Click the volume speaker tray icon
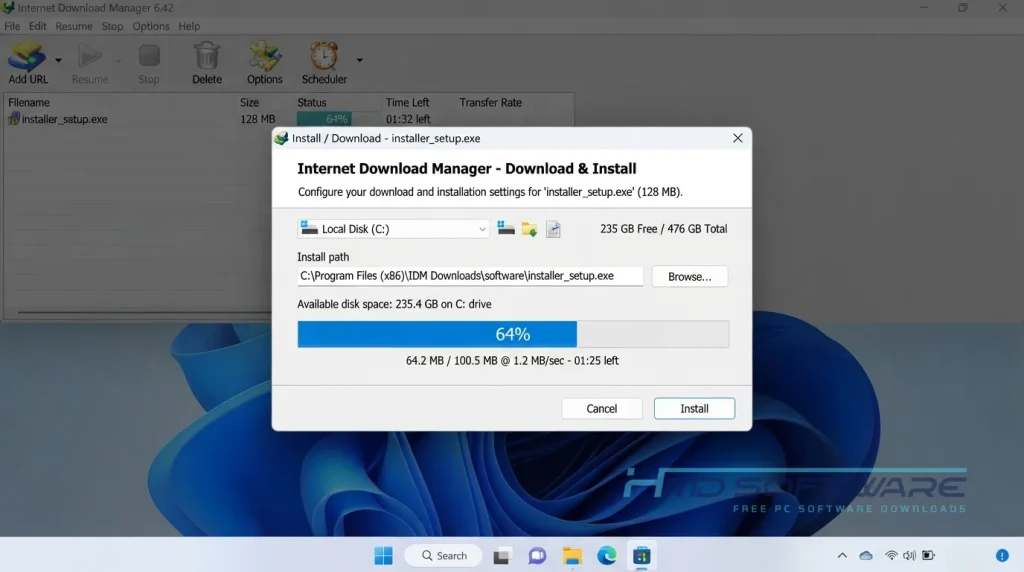Screen dimensions: 1024x572 click(909, 556)
